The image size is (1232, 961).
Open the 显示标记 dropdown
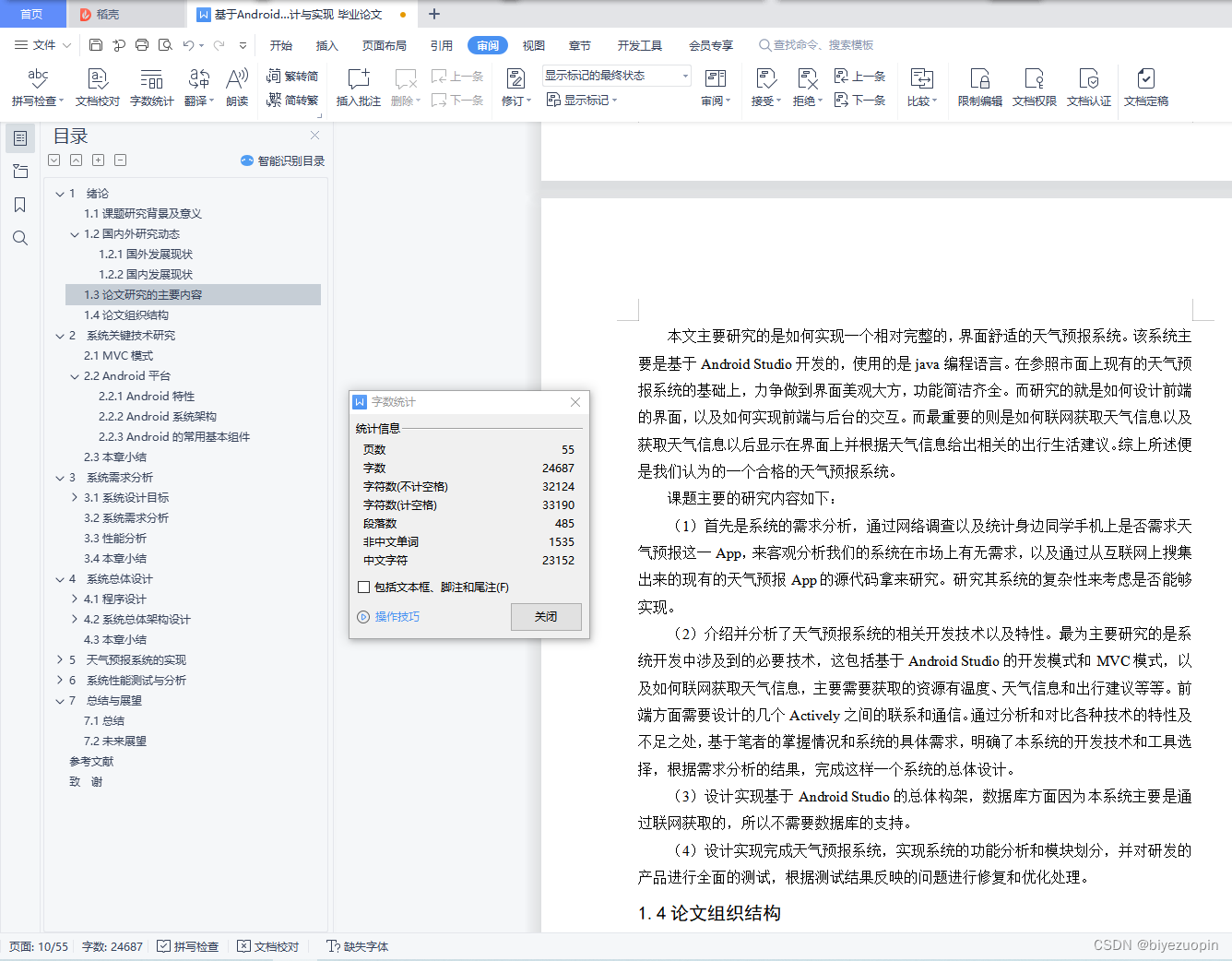click(582, 100)
